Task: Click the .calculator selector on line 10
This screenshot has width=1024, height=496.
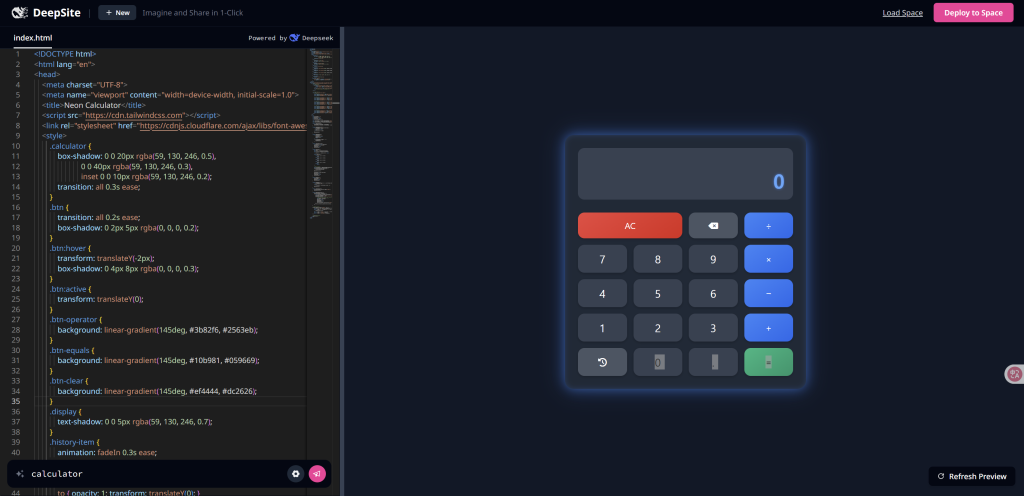Action: point(68,146)
